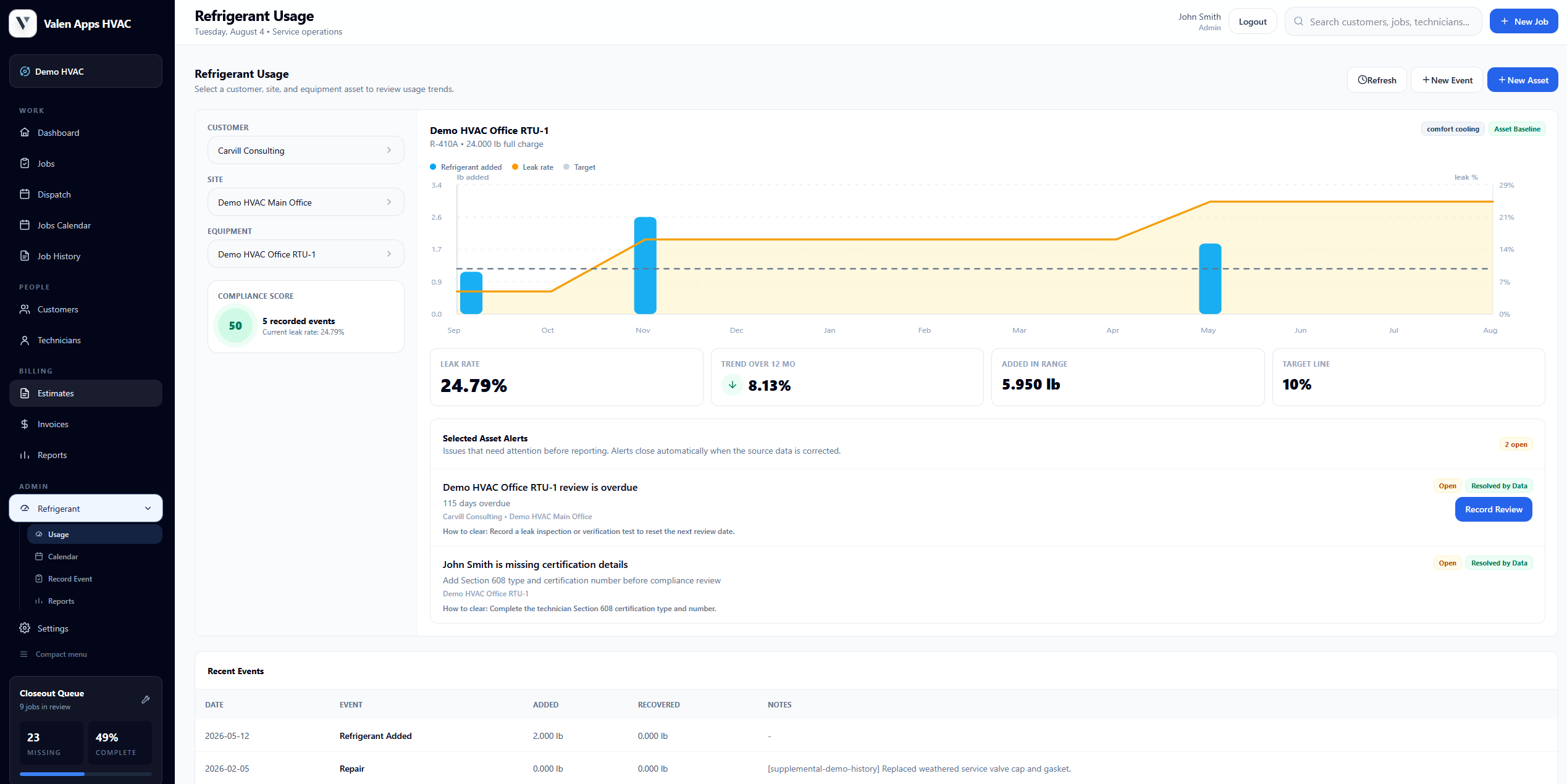Image resolution: width=1567 pixels, height=784 pixels.
Task: Click the Demo HVAC workspace icon
Action: [x=25, y=71]
